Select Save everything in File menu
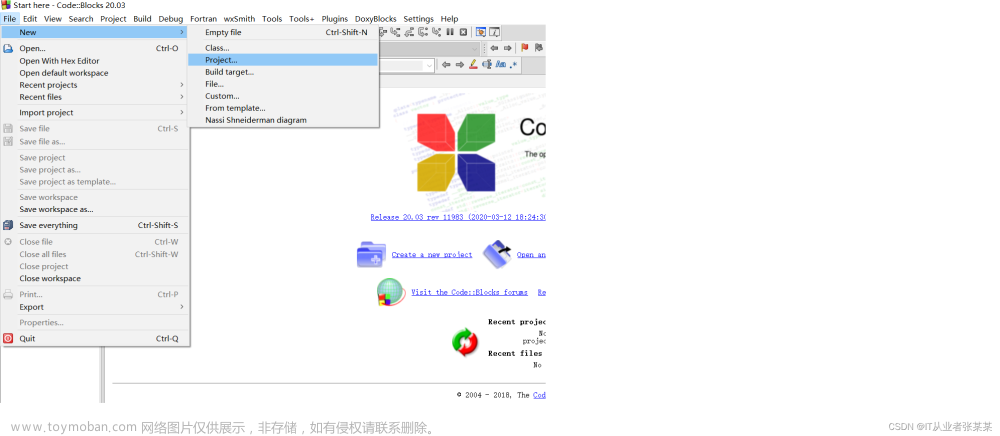The image size is (1000, 436). click(x=96, y=225)
